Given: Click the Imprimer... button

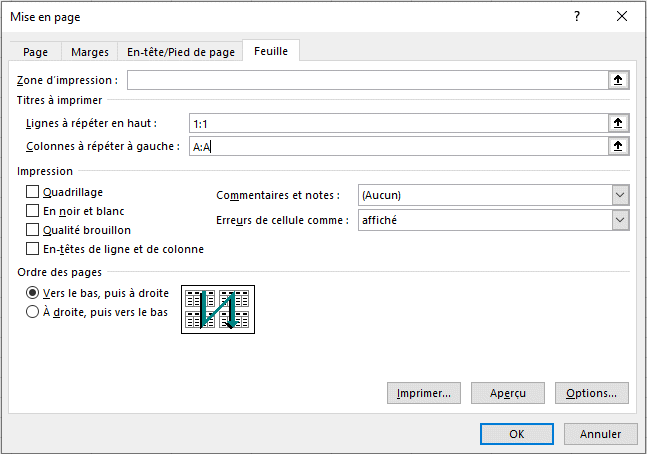Looking at the screenshot, I should click(x=424, y=393).
